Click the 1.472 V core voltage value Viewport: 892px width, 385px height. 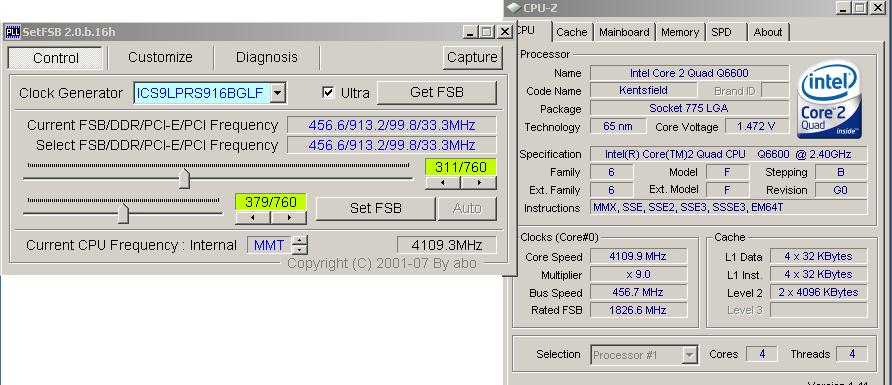pos(756,126)
